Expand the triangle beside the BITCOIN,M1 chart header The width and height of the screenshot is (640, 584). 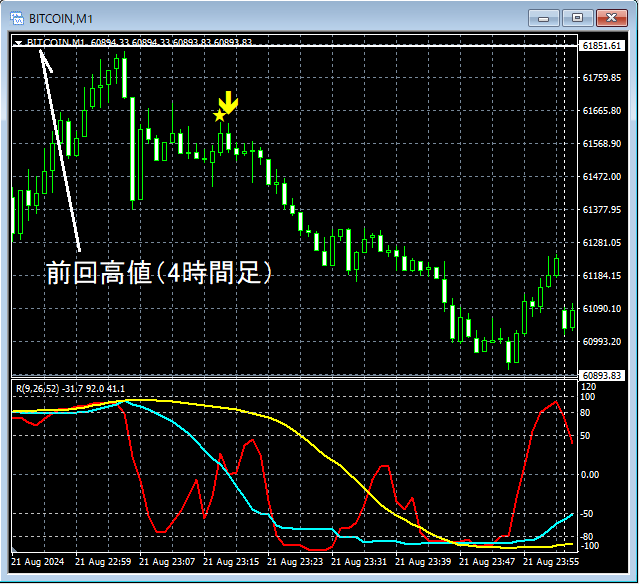click(18, 42)
